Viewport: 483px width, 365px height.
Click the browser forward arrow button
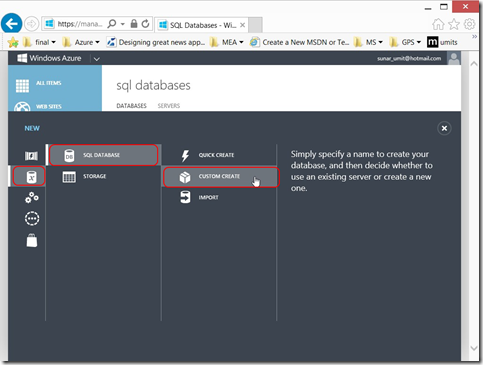tap(32, 24)
